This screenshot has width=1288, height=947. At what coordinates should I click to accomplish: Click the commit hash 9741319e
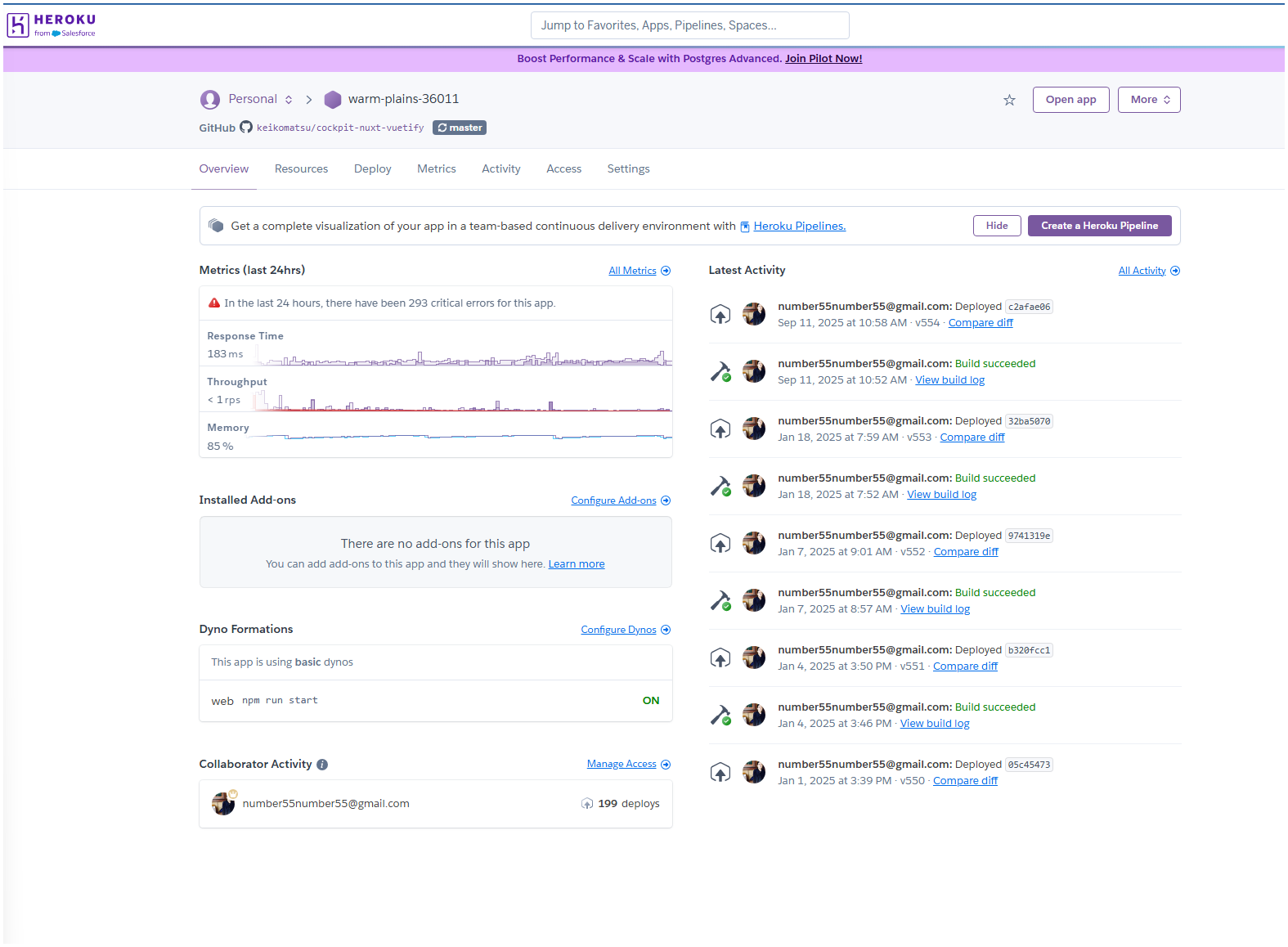pos(1029,536)
